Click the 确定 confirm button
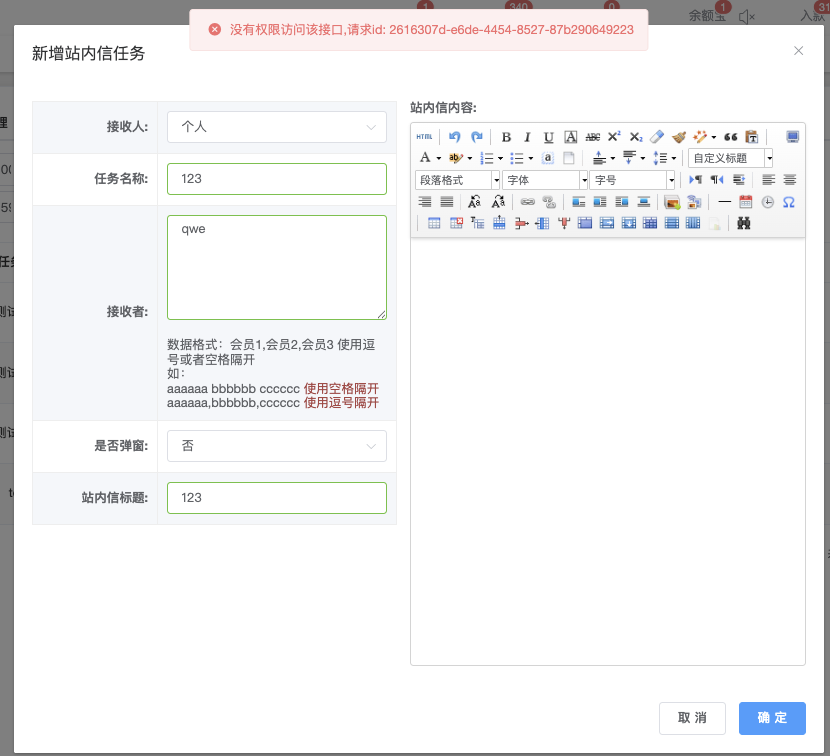This screenshot has width=830, height=756. pos(772,718)
